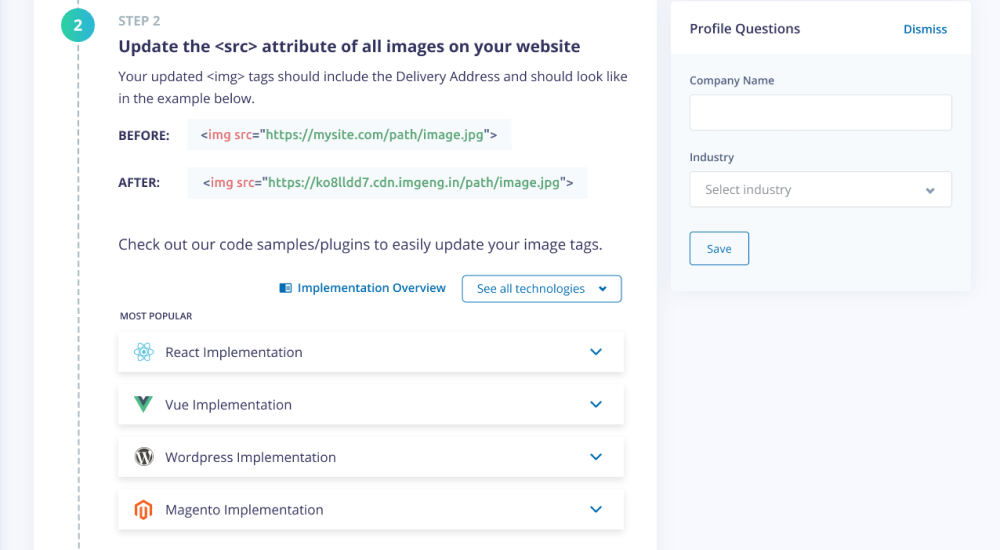Viewport: 1000px width, 550px height.
Task: Open the Select industry dropdown
Action: pyautogui.click(x=820, y=190)
